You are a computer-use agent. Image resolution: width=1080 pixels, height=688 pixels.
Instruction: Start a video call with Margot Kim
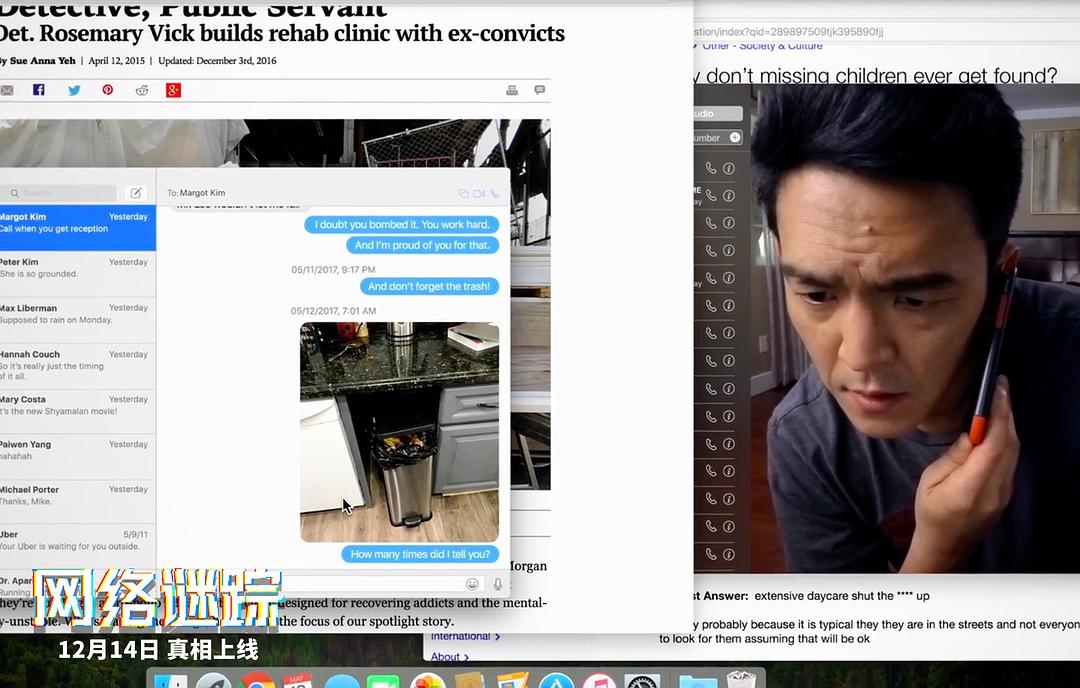click(479, 193)
